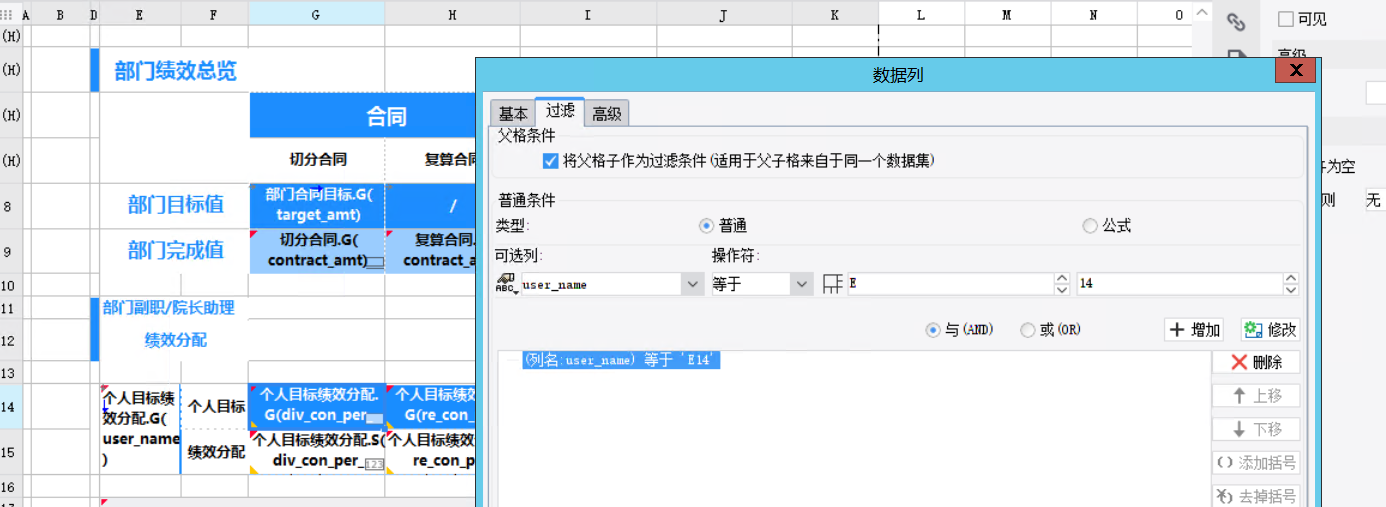Screen dimensions: 1386x507
Task: Close the 数据列 dialog
Action: (x=1296, y=70)
